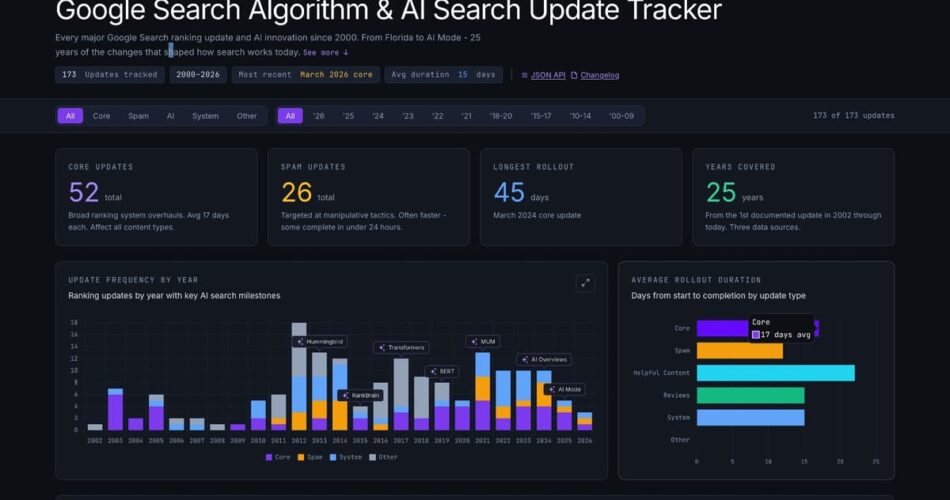Click the JSON API list icon
950x500 pixels.
pos(525,75)
